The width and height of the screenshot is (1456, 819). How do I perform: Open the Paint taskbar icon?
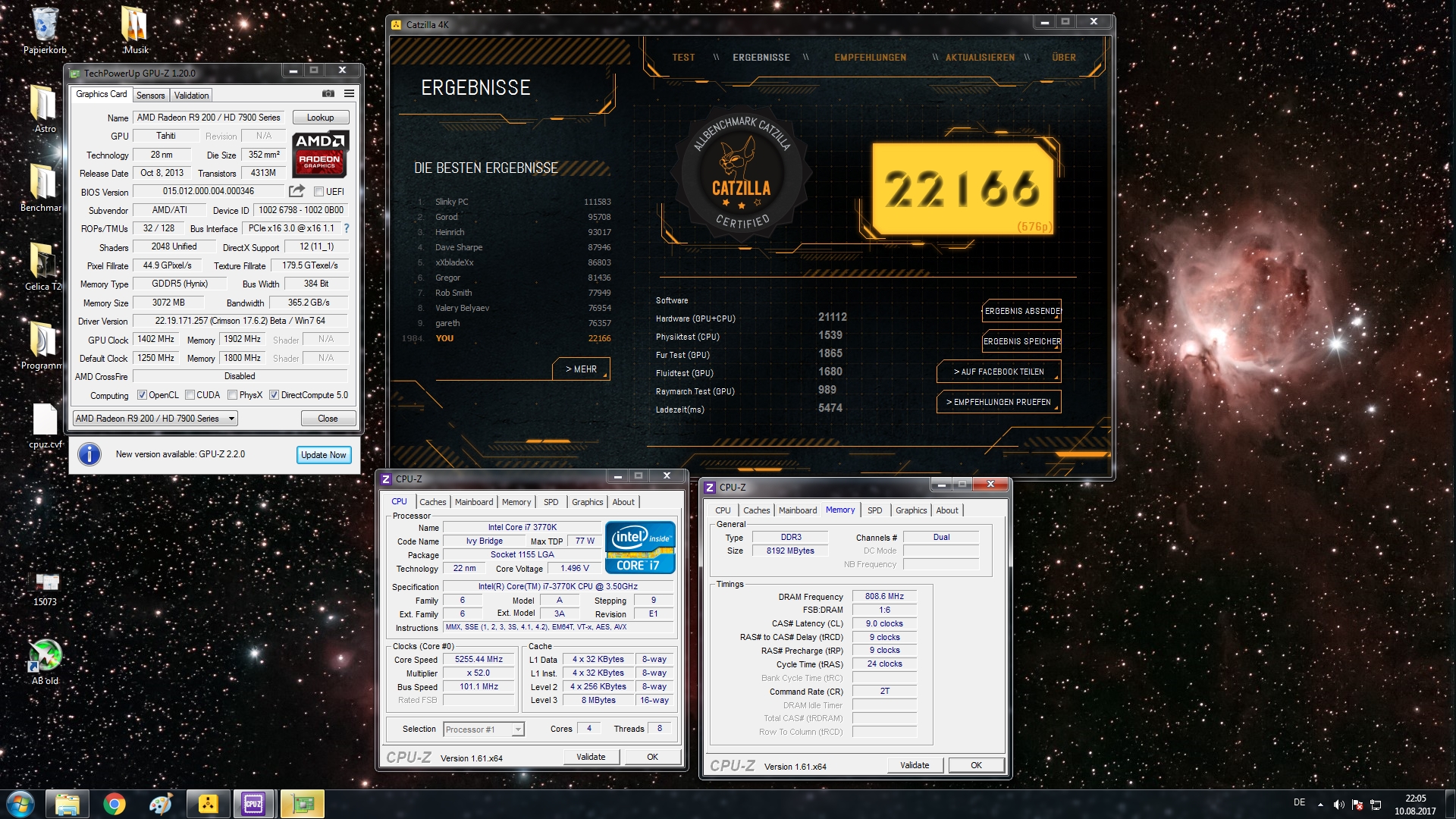[161, 804]
